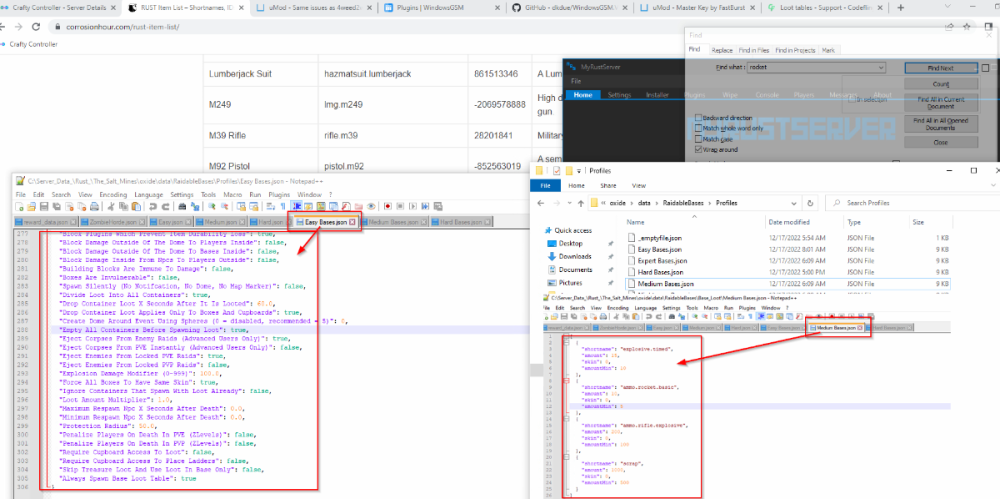Click Copy icon in left Notepad++ toolbar
Viewport: 1000px width, 499px height.
pyautogui.click(x=123, y=206)
